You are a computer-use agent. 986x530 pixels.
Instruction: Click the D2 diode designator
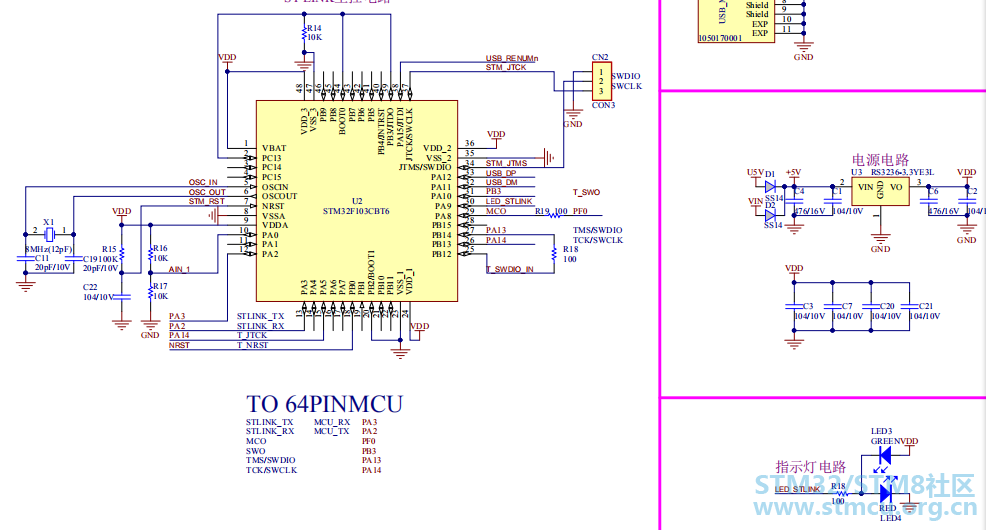coord(770,205)
